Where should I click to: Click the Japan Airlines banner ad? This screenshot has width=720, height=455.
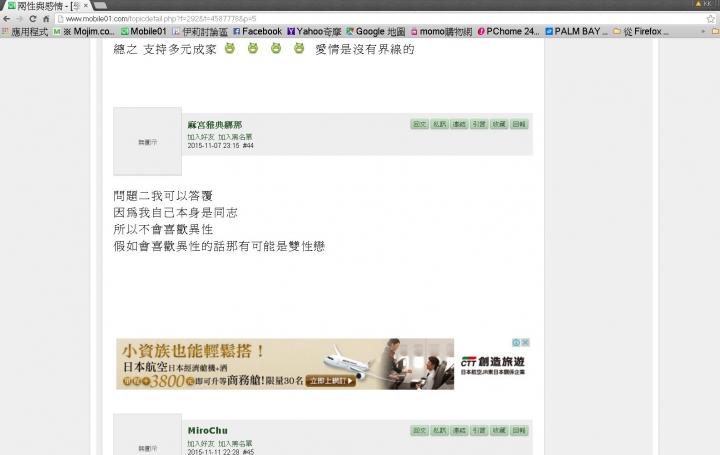pos(285,364)
